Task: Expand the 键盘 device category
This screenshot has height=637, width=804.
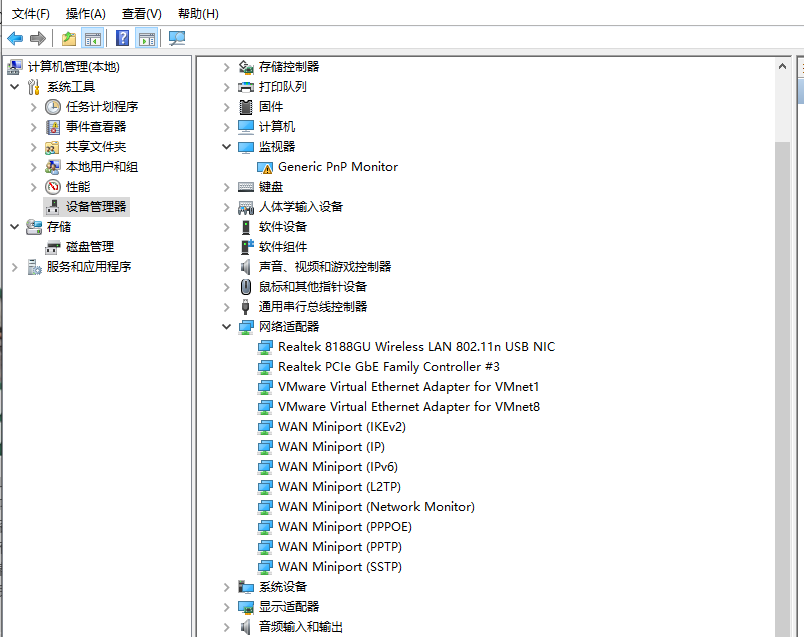Action: click(x=227, y=187)
